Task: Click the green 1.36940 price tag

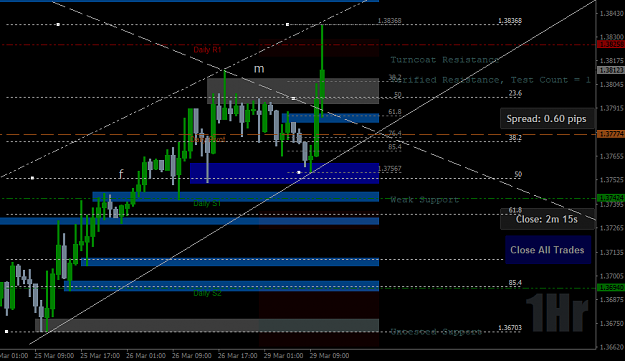Action: (611, 287)
